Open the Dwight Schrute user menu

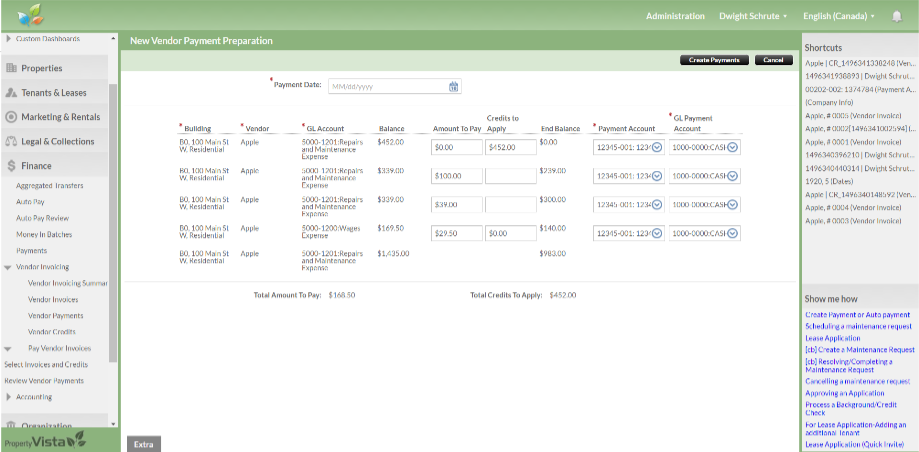pyautogui.click(x=752, y=16)
